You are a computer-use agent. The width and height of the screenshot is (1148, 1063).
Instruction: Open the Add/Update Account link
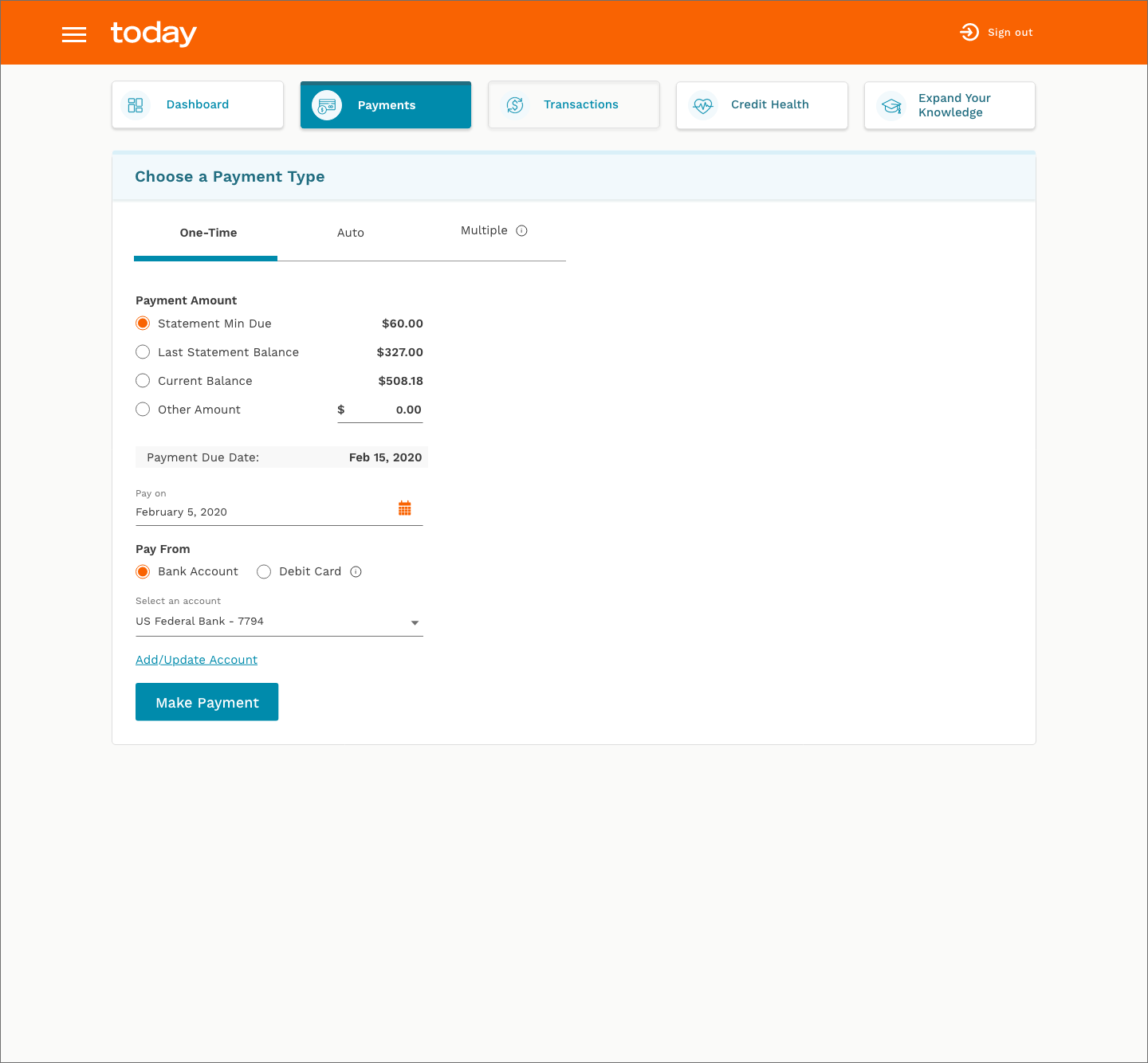(196, 660)
